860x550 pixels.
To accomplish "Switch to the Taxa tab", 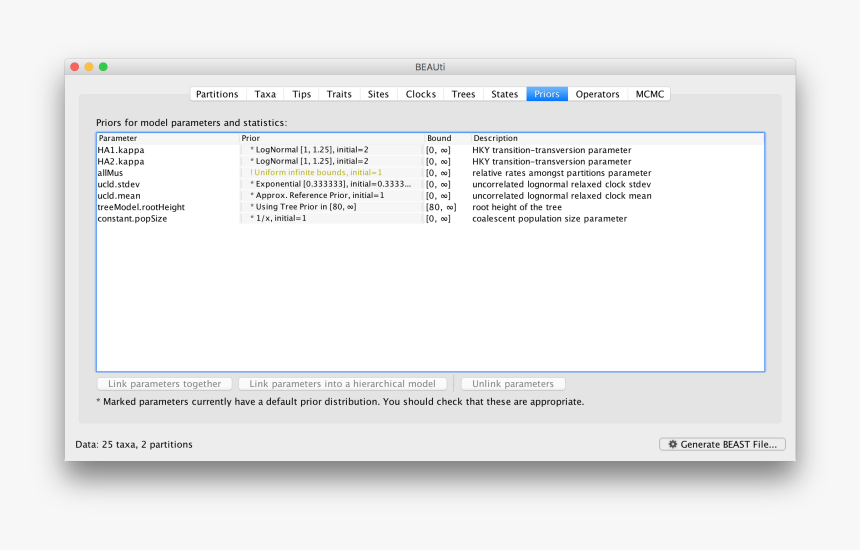I will tap(265, 94).
